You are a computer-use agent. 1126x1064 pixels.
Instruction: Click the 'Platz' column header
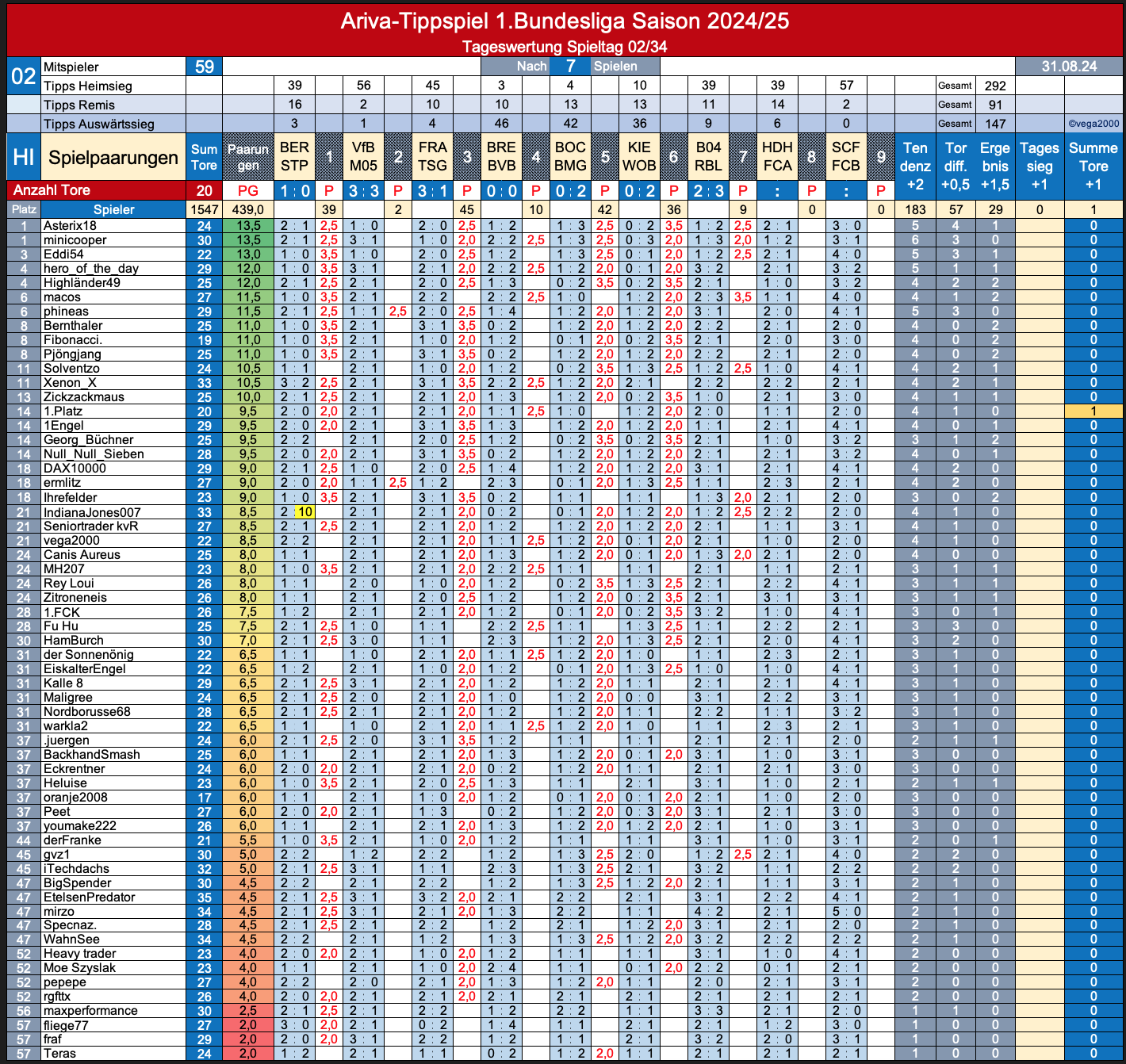pos(24,209)
